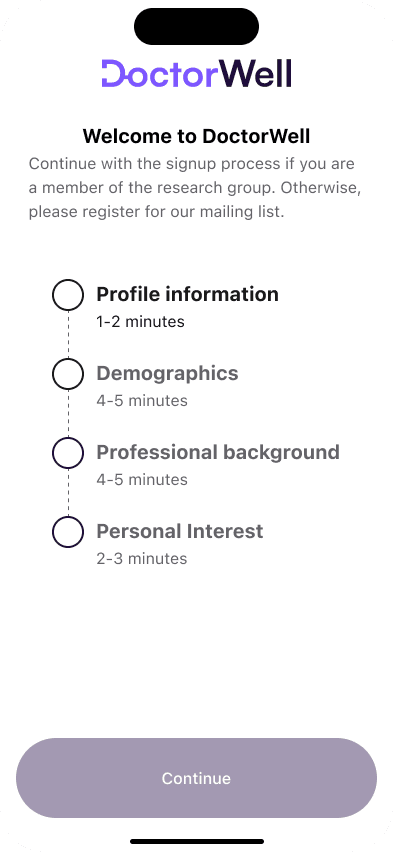Tap the Continue button
Image resolution: width=393 pixels, height=852 pixels.
pyautogui.click(x=196, y=778)
